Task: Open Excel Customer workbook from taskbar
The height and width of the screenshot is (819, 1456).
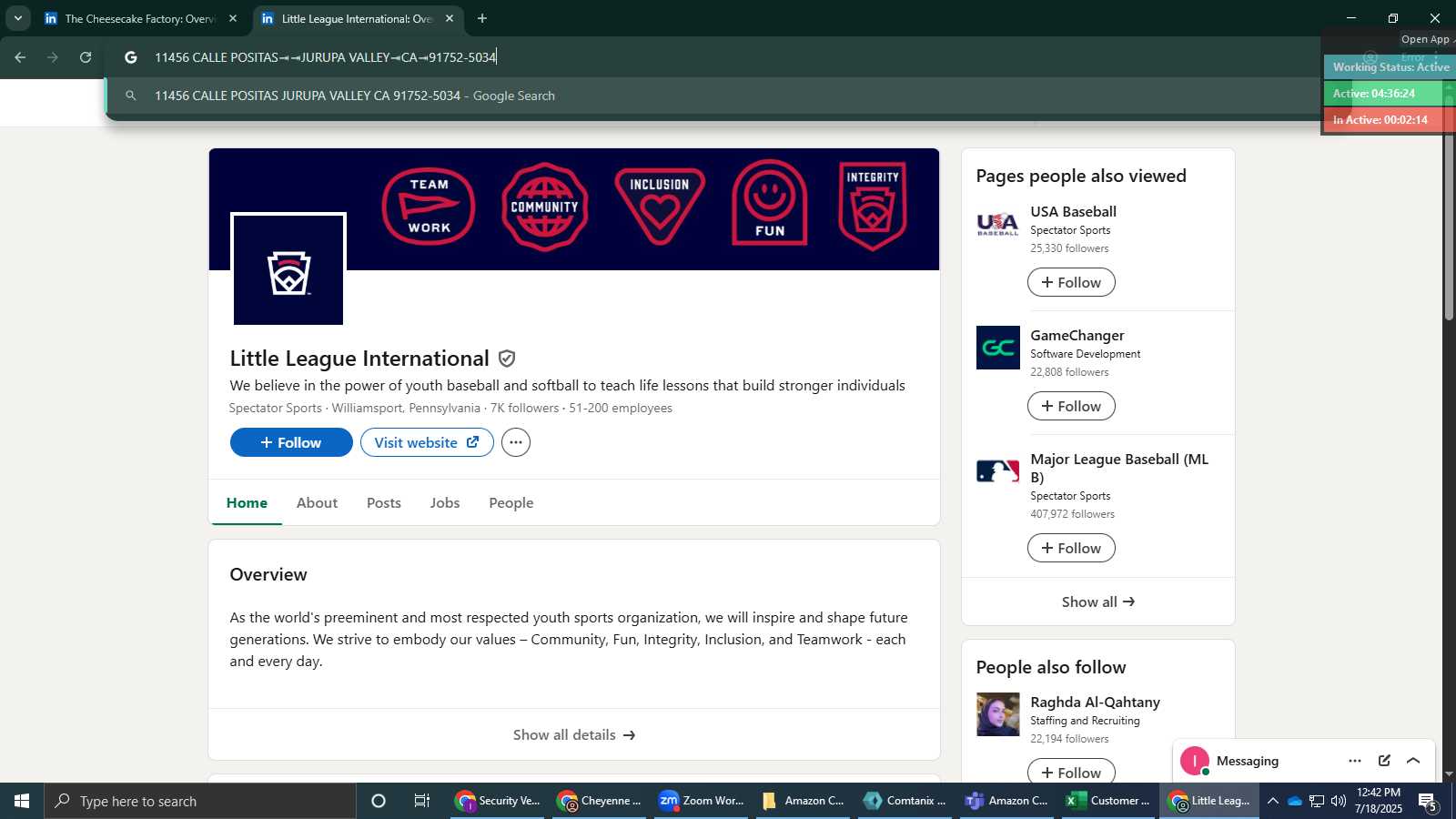Action: 1110,801
